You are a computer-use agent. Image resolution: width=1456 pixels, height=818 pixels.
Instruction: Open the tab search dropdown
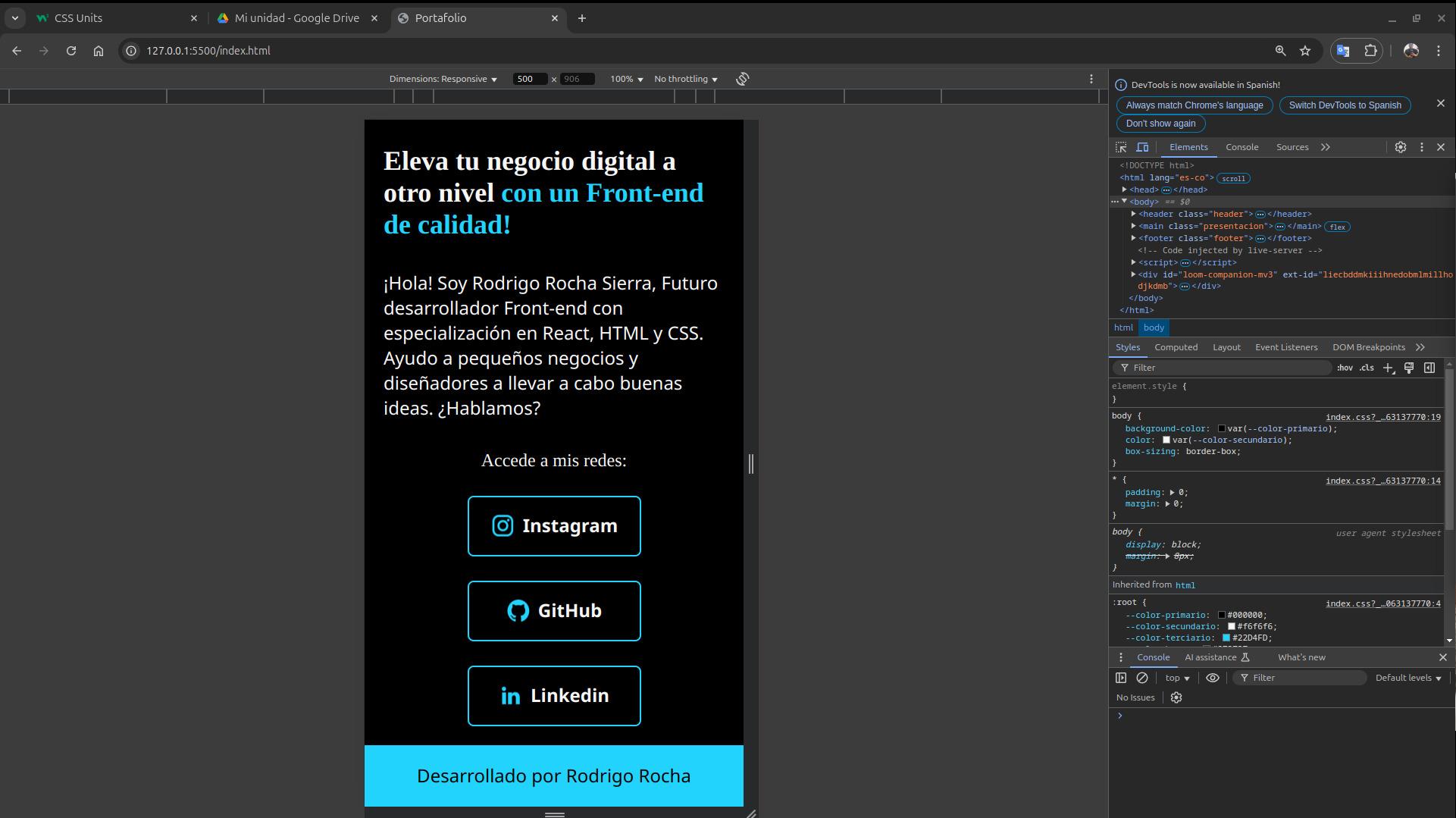(15, 18)
